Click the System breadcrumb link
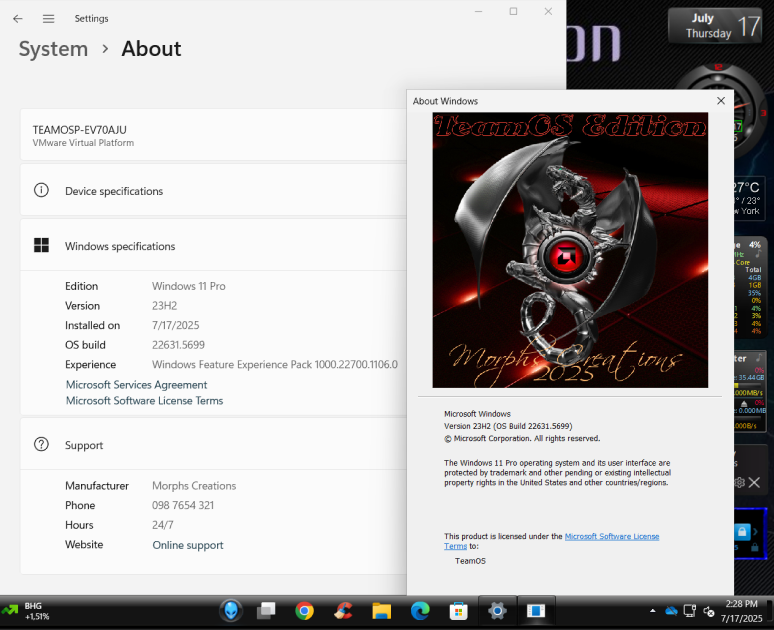Screen dimensions: 774x630 (x=53, y=49)
